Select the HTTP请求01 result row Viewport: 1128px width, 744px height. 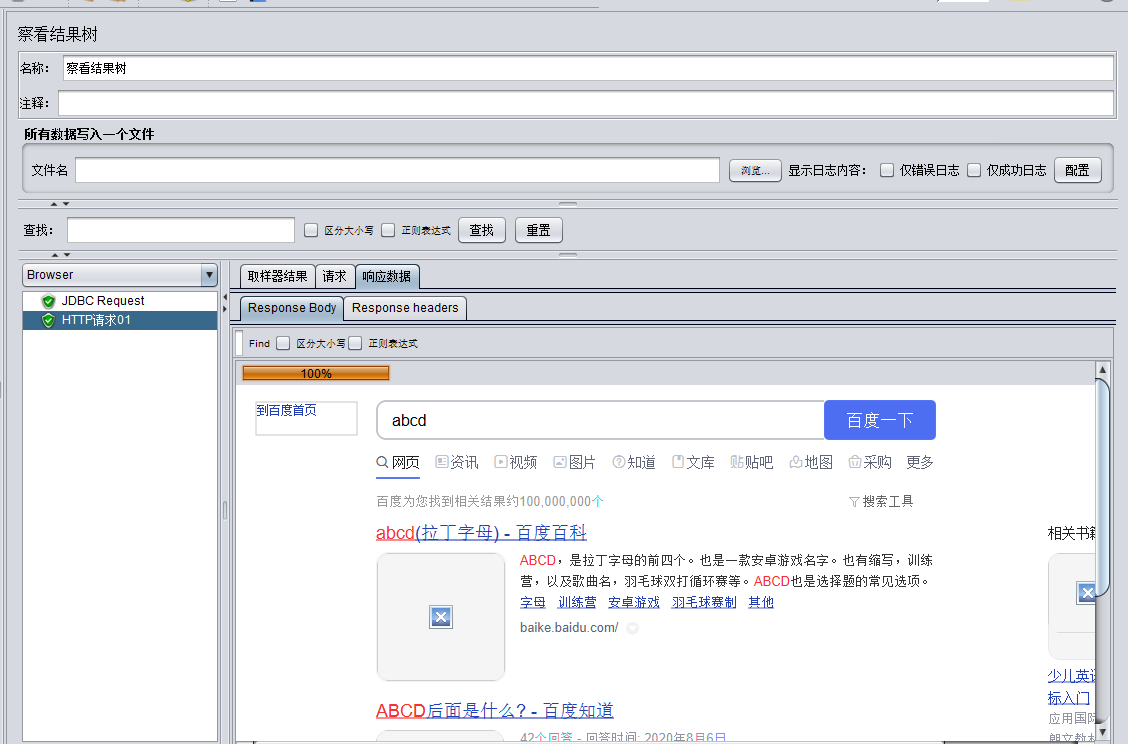[x=119, y=320]
